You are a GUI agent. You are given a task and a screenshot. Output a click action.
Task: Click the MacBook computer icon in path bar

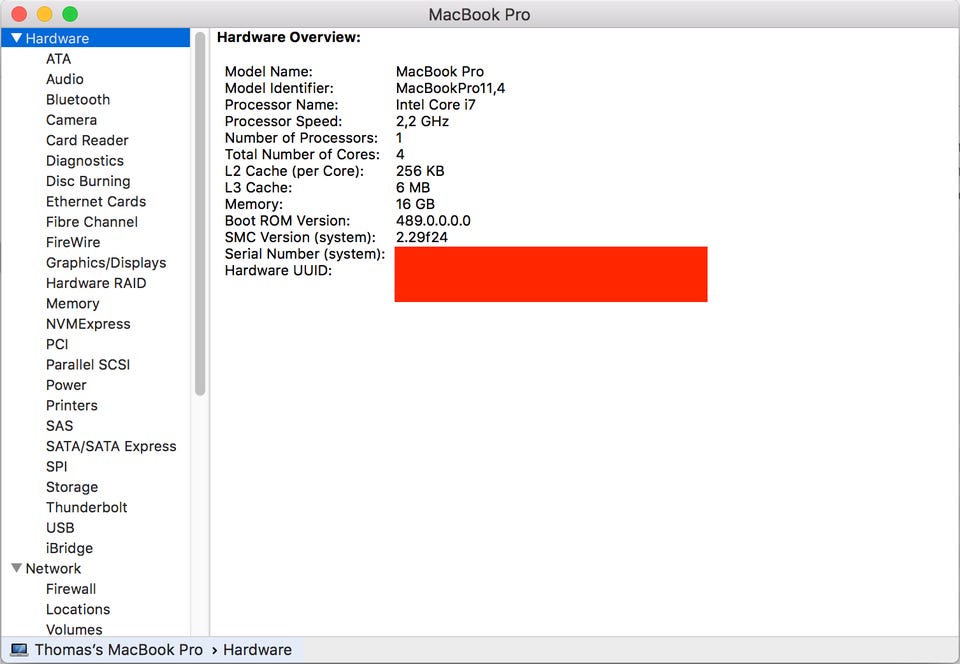[x=19, y=649]
